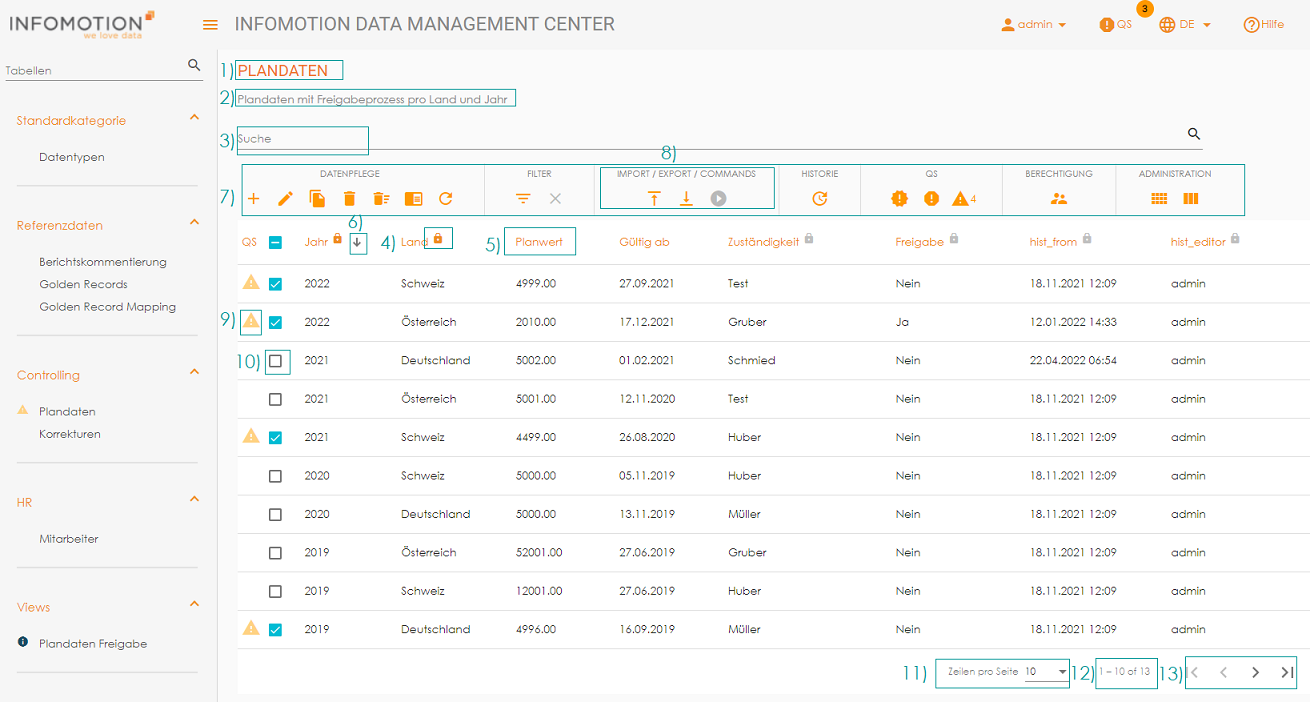The image size is (1310, 702).
Task: Click the trash delete icon in Datenpflege
Action: [349, 199]
